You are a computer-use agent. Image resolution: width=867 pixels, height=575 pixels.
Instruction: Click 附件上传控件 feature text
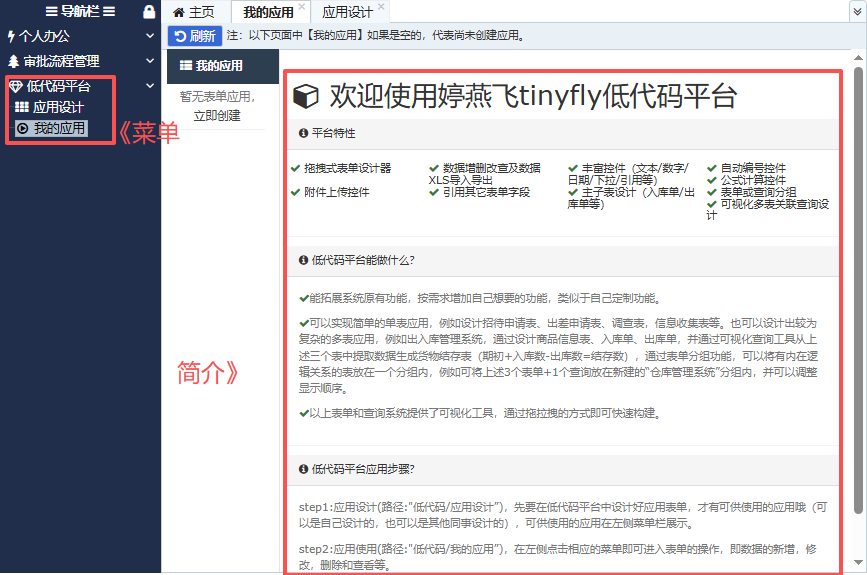(336, 192)
